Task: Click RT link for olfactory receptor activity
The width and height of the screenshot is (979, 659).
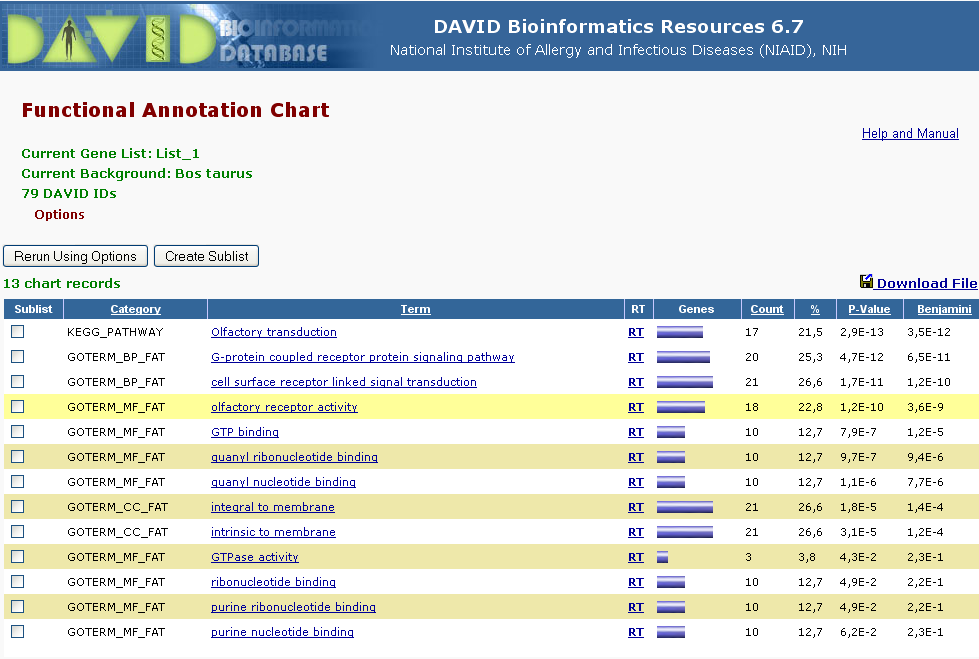Action: (x=636, y=407)
